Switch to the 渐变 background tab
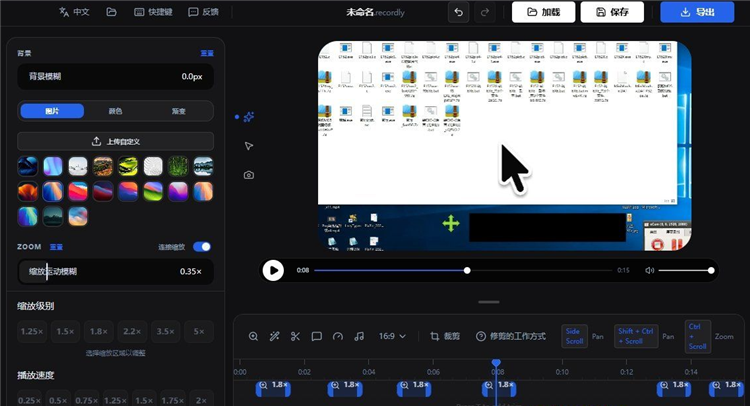 coord(179,112)
